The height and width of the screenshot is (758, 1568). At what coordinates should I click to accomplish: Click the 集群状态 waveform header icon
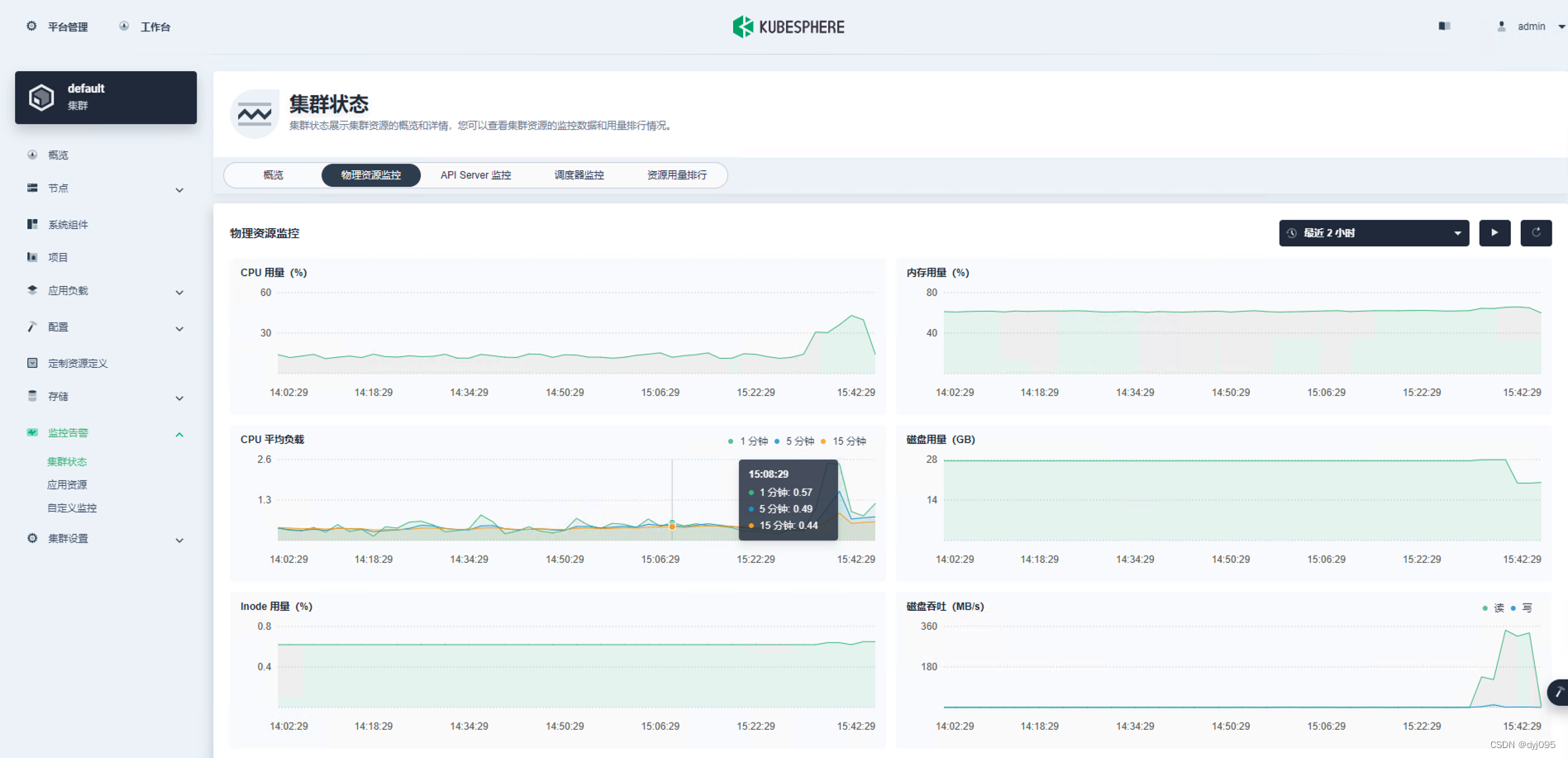[255, 114]
